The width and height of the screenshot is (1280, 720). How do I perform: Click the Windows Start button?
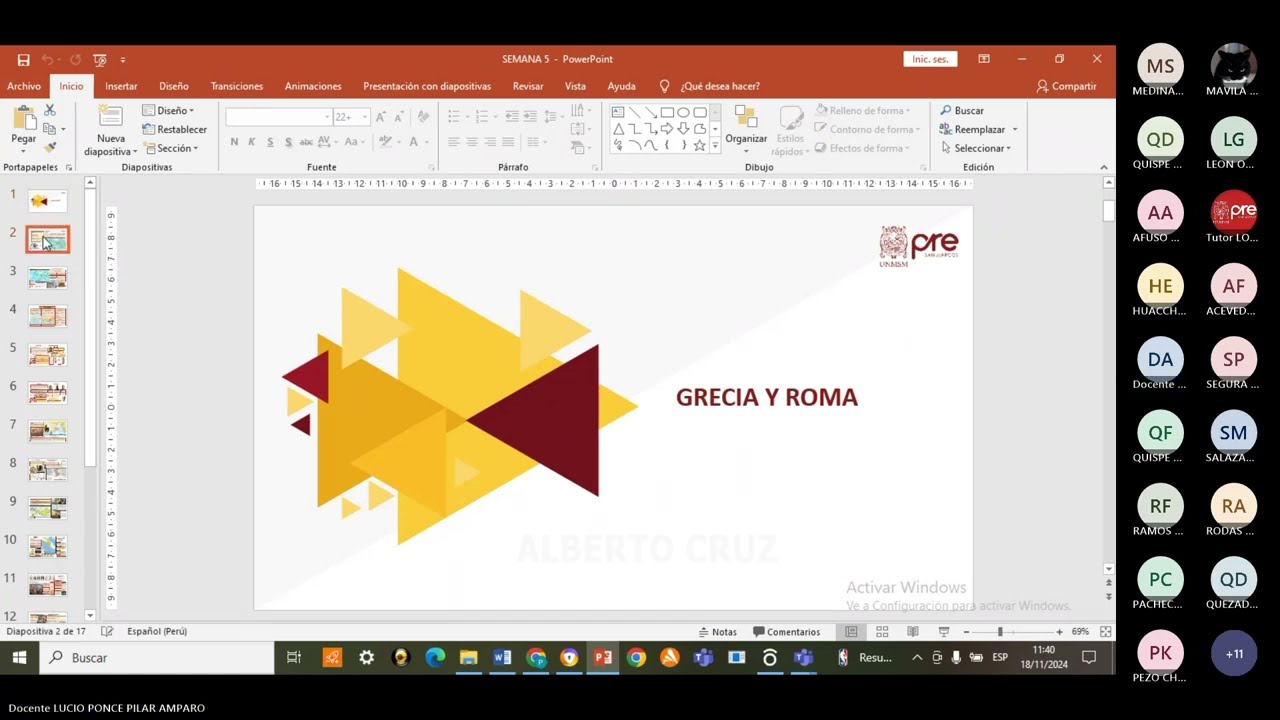coord(19,657)
